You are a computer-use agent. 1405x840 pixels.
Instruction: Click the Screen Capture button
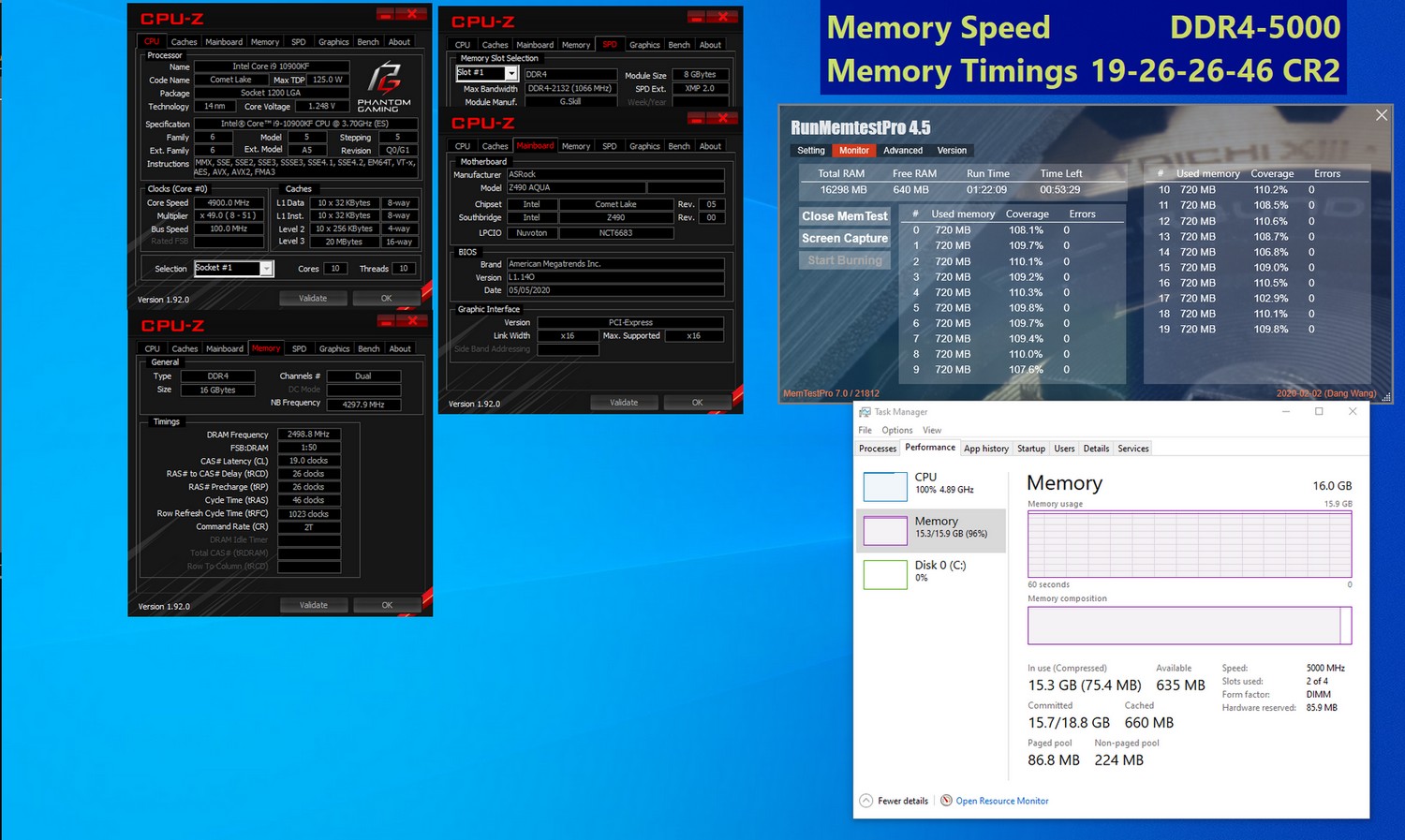pos(844,239)
